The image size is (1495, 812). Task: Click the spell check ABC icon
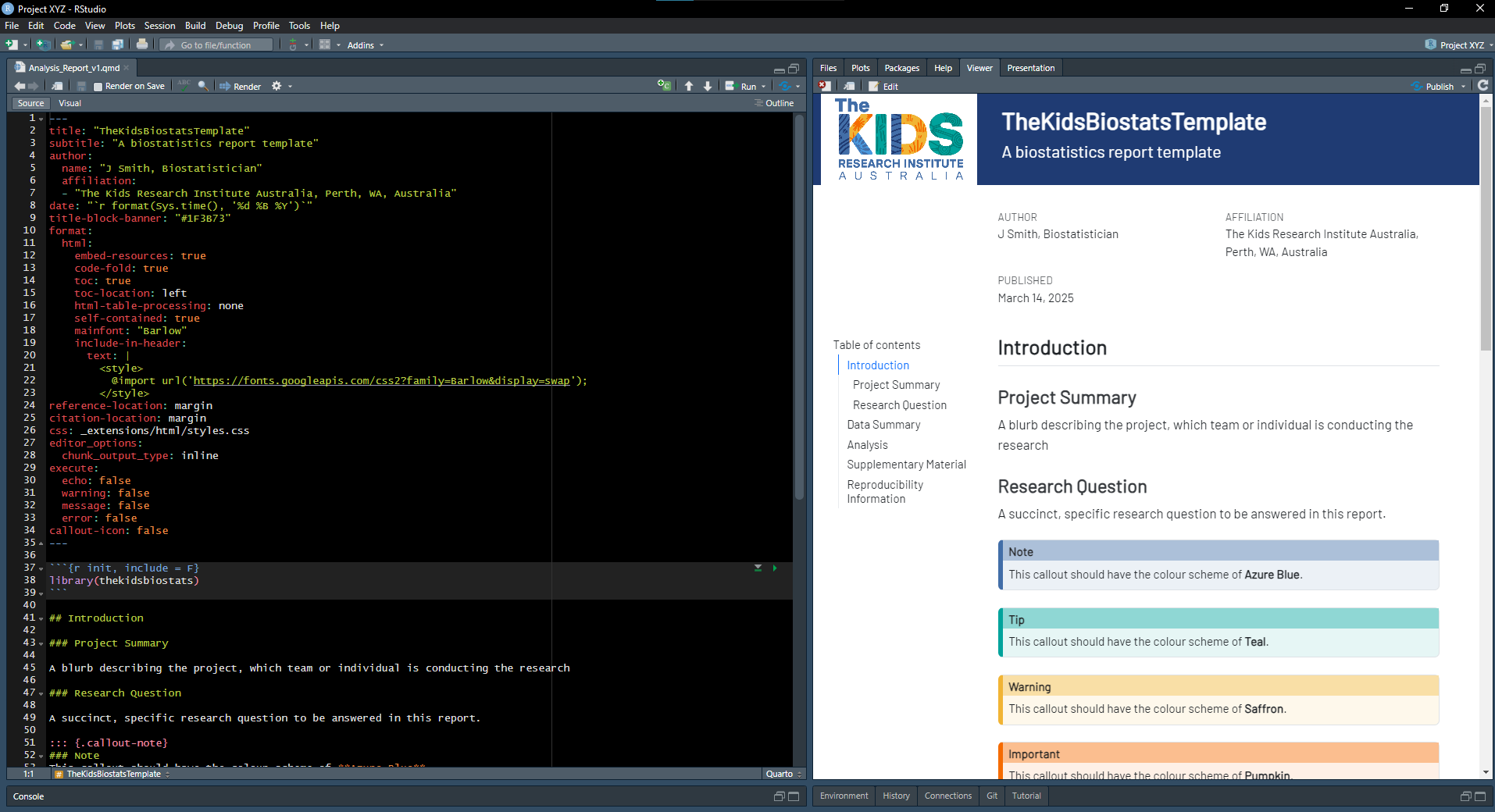(184, 85)
